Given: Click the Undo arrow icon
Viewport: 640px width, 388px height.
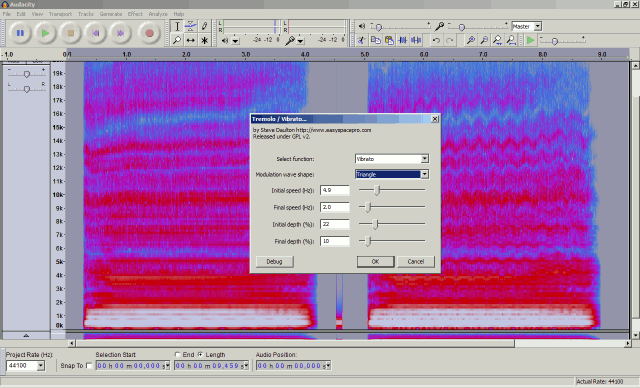Looking at the screenshot, I should click(436, 40).
